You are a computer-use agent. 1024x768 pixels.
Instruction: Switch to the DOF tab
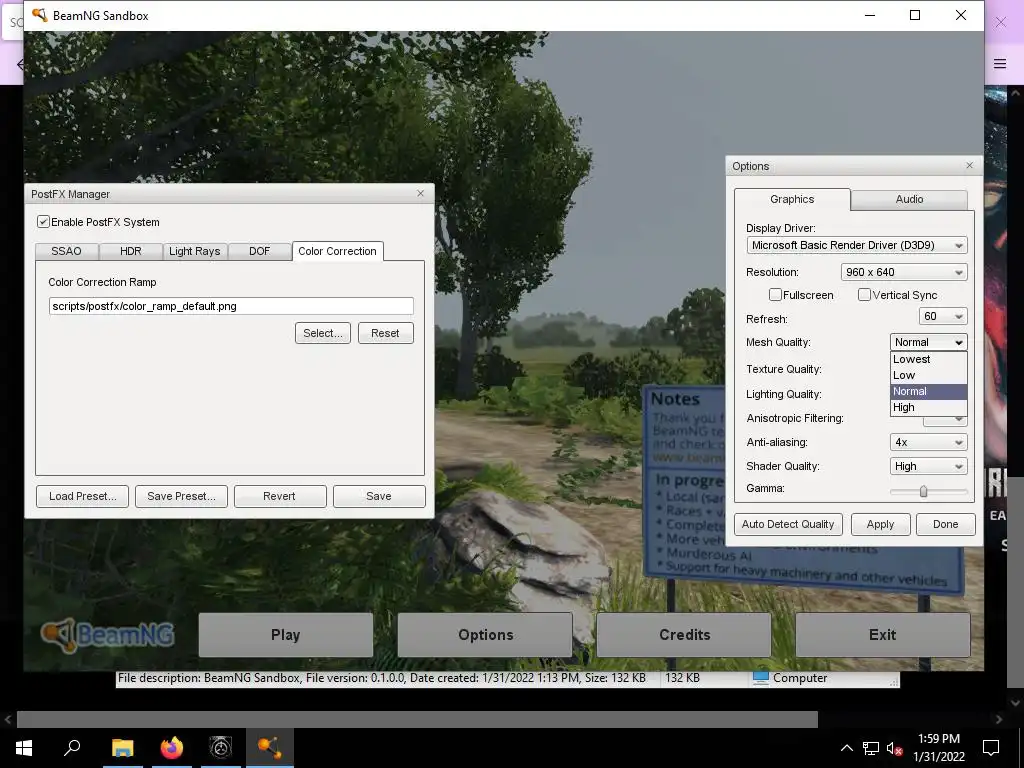pos(259,251)
